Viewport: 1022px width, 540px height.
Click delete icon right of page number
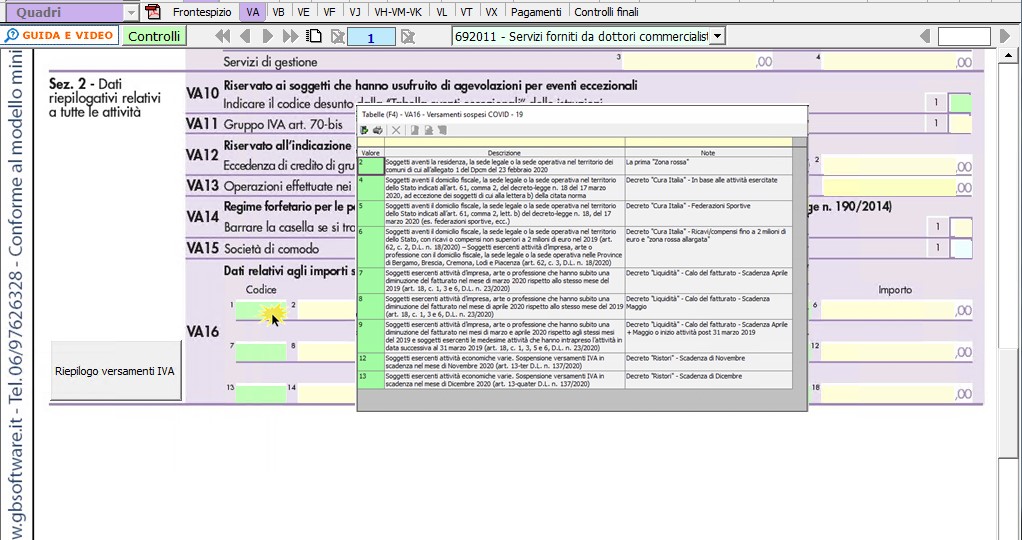(407, 37)
